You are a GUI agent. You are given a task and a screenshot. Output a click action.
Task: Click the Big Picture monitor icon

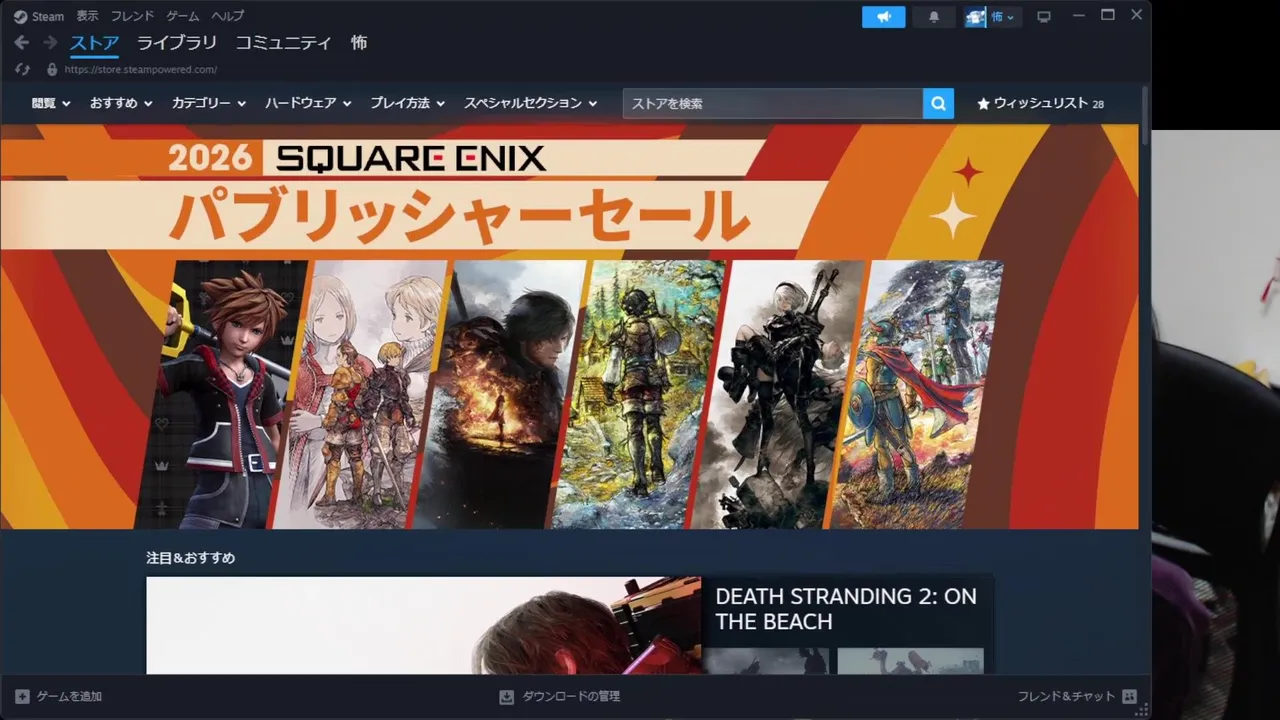point(1044,17)
